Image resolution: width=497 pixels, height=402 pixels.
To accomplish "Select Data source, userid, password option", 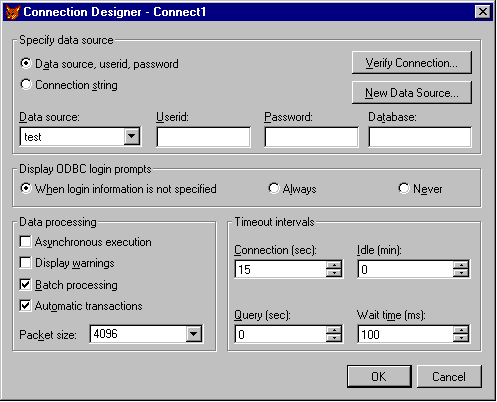I will coord(26,63).
